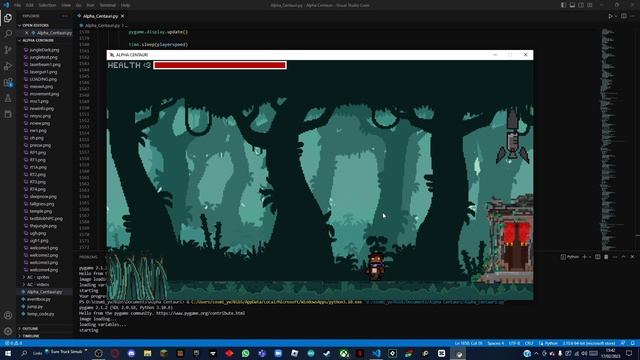The width and height of the screenshot is (640, 360).
Task: Open run options dropdown beside play button
Action: pos(616,16)
